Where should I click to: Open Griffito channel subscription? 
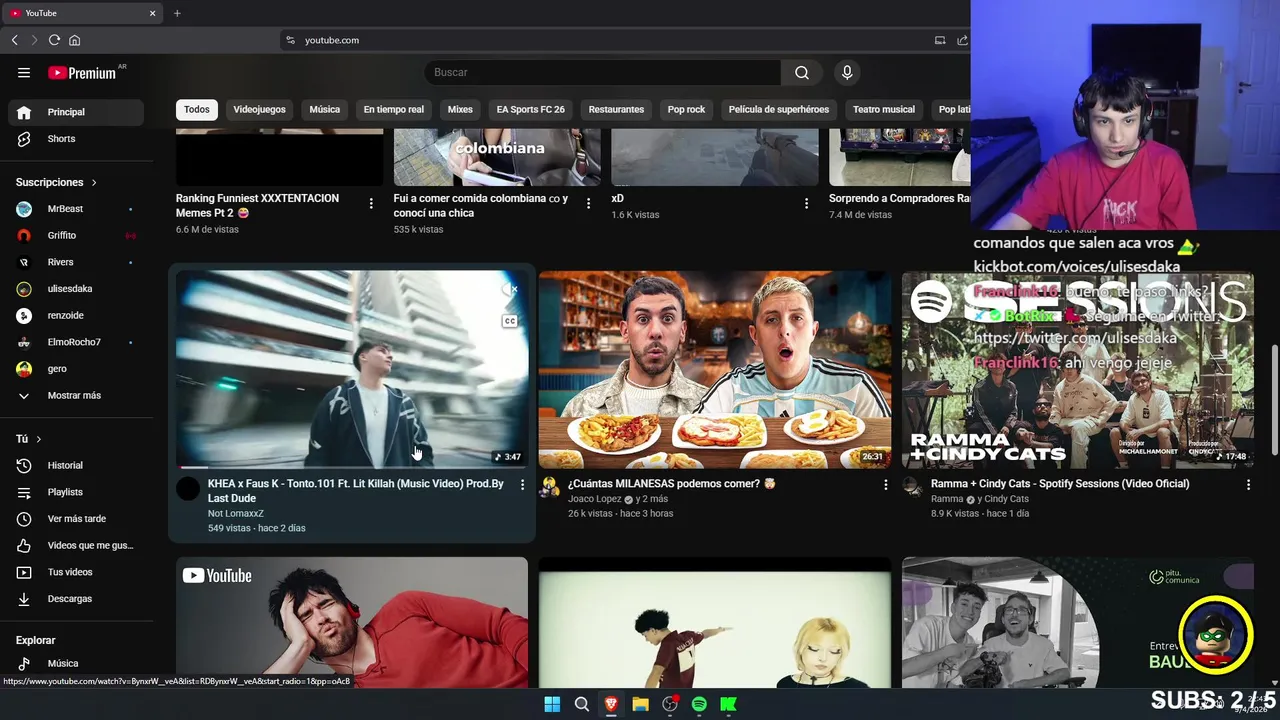[76, 235]
